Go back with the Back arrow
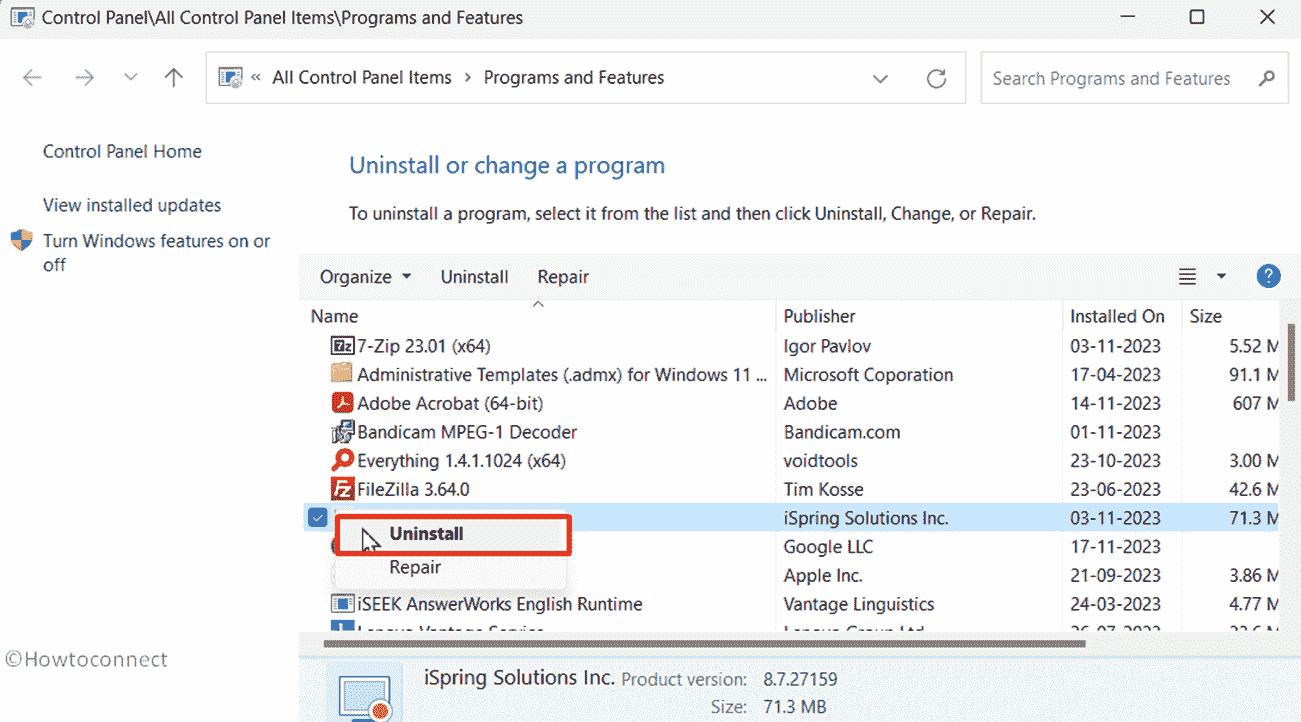Viewport: 1301px width, 722px height. point(32,78)
